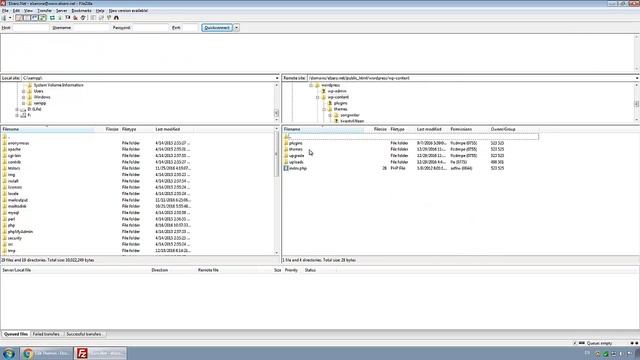The image size is (640, 360).
Task: Cancel current operation toolbar icon
Action: pos(68,18)
